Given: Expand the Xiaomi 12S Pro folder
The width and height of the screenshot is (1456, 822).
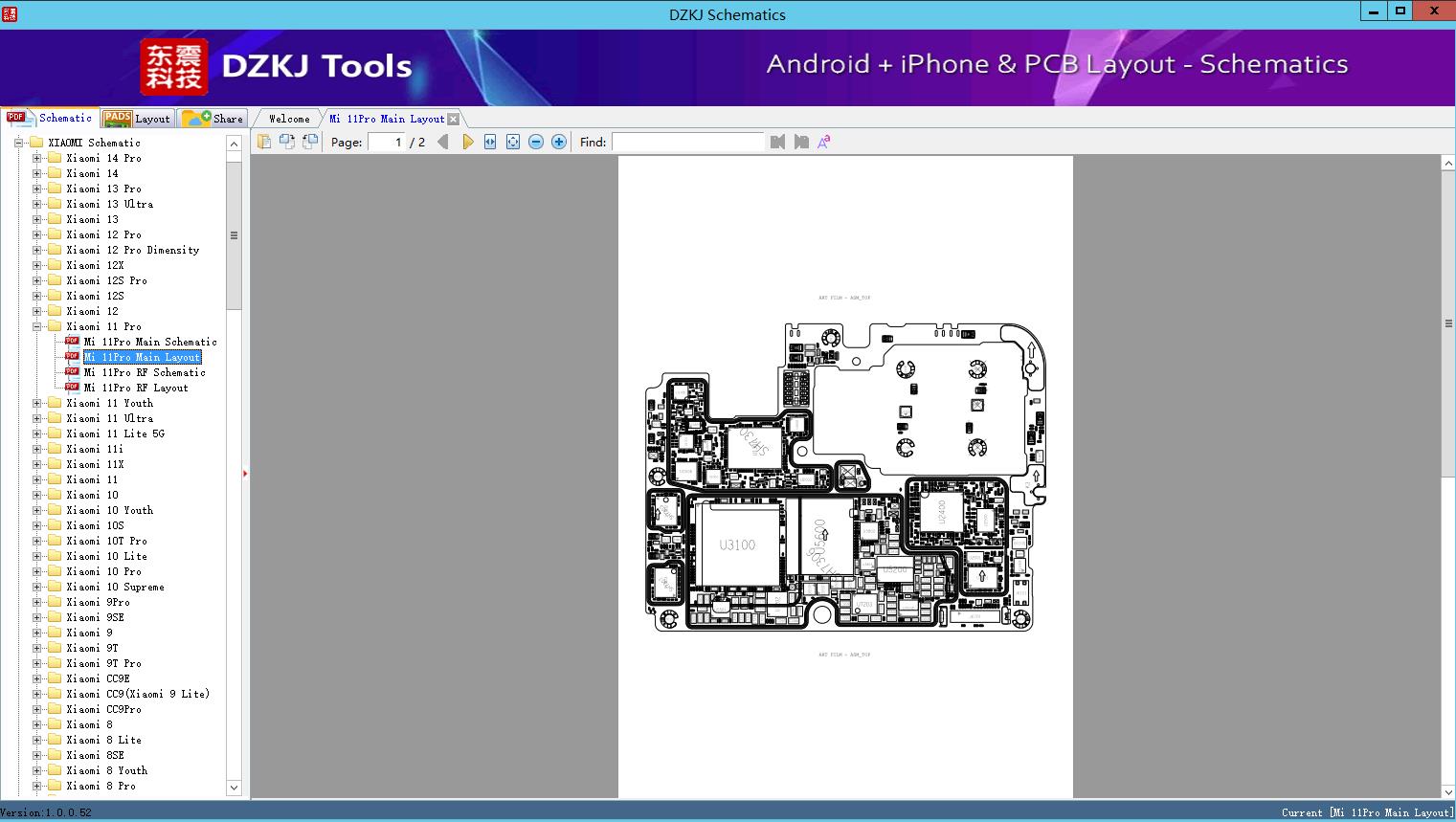Looking at the screenshot, I should 36,280.
